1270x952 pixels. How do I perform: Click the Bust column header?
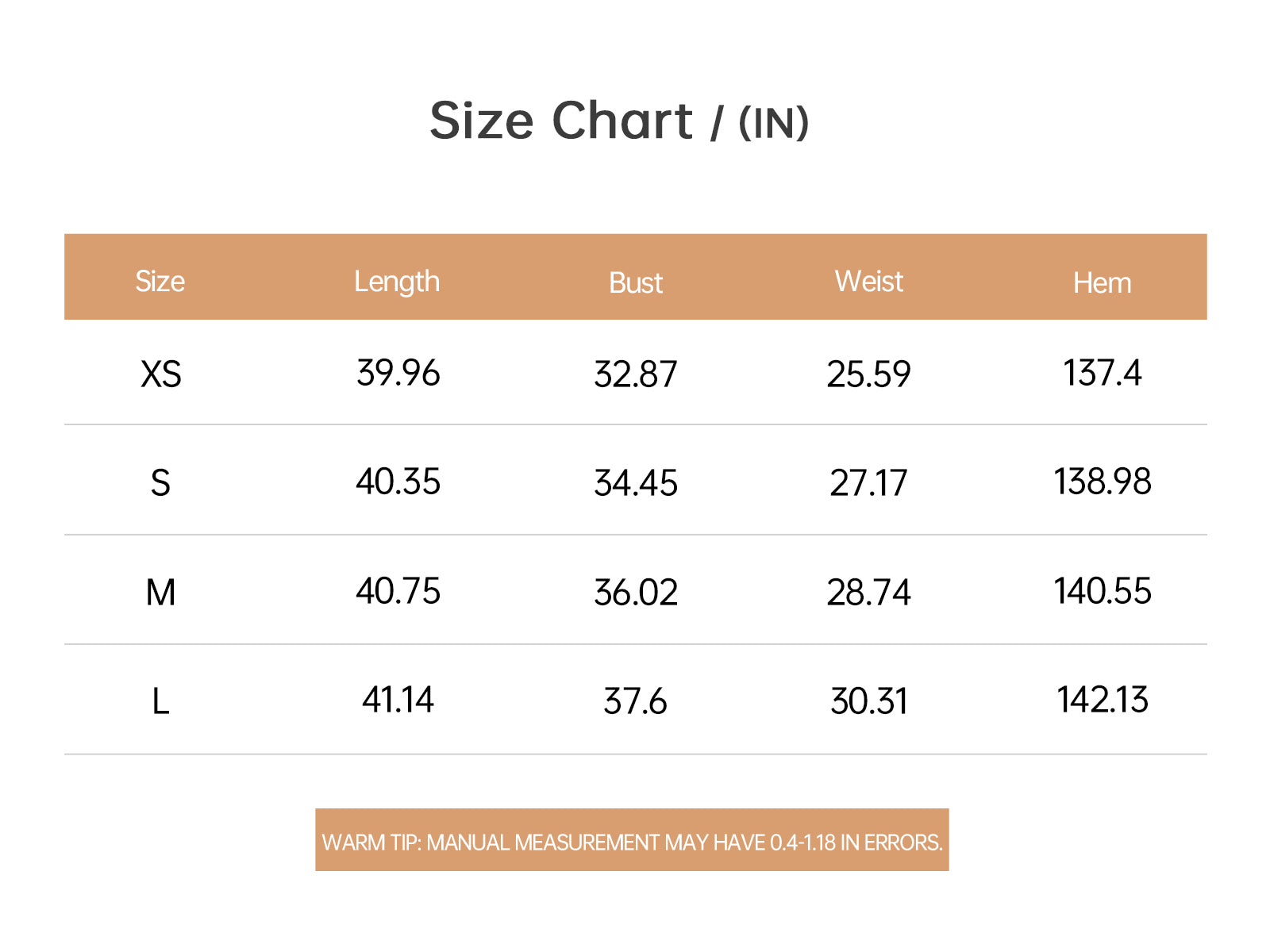point(635,282)
